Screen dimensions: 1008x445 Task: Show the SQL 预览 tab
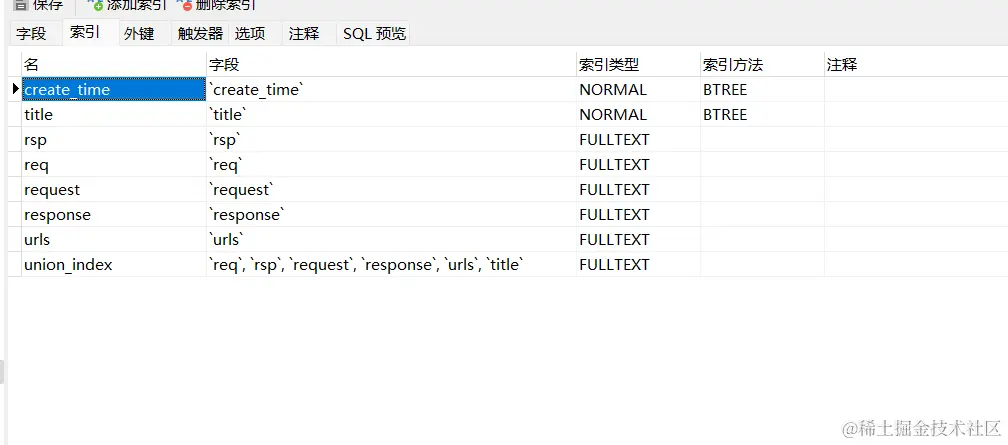pyautogui.click(x=374, y=33)
